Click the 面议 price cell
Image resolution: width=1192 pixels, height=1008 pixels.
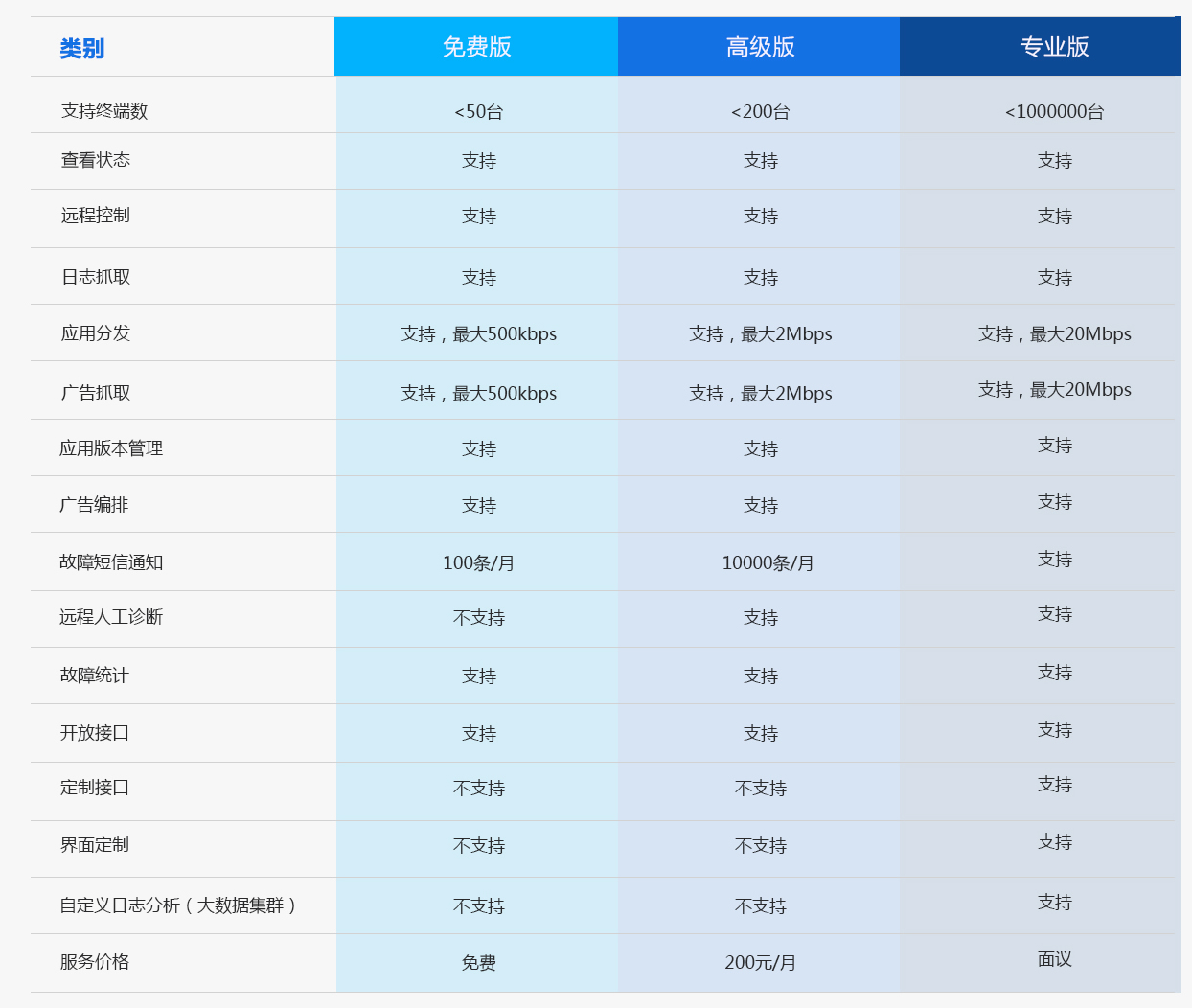pos(1054,959)
